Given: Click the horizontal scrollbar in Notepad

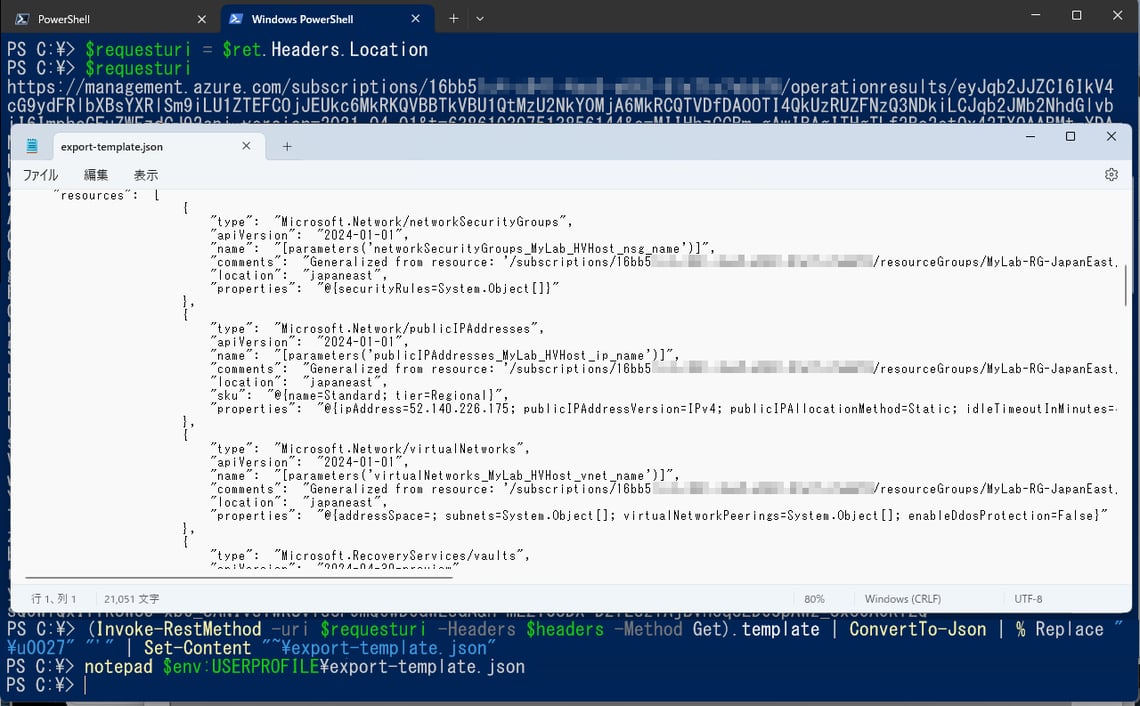Looking at the screenshot, I should pyautogui.click(x=239, y=577).
